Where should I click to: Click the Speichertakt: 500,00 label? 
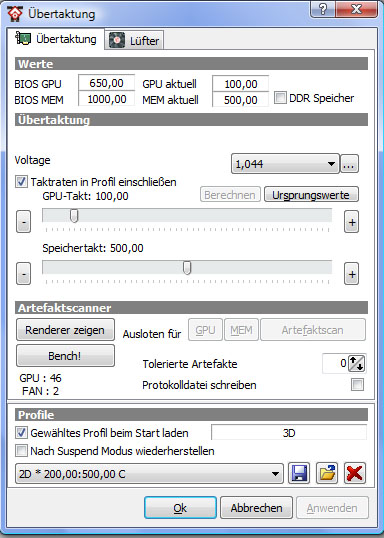93,248
